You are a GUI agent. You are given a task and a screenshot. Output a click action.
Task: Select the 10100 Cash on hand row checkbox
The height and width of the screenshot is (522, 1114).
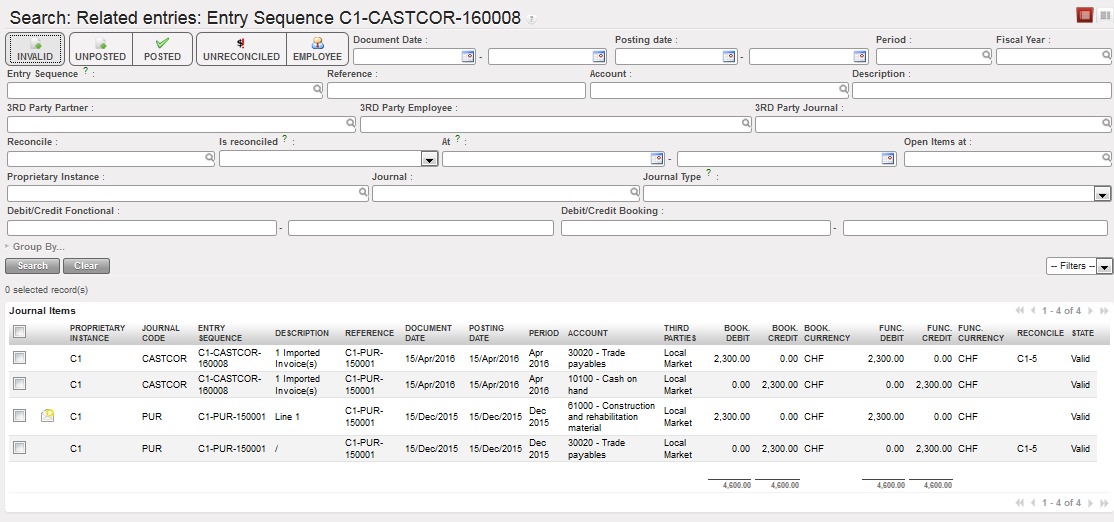click(20, 384)
